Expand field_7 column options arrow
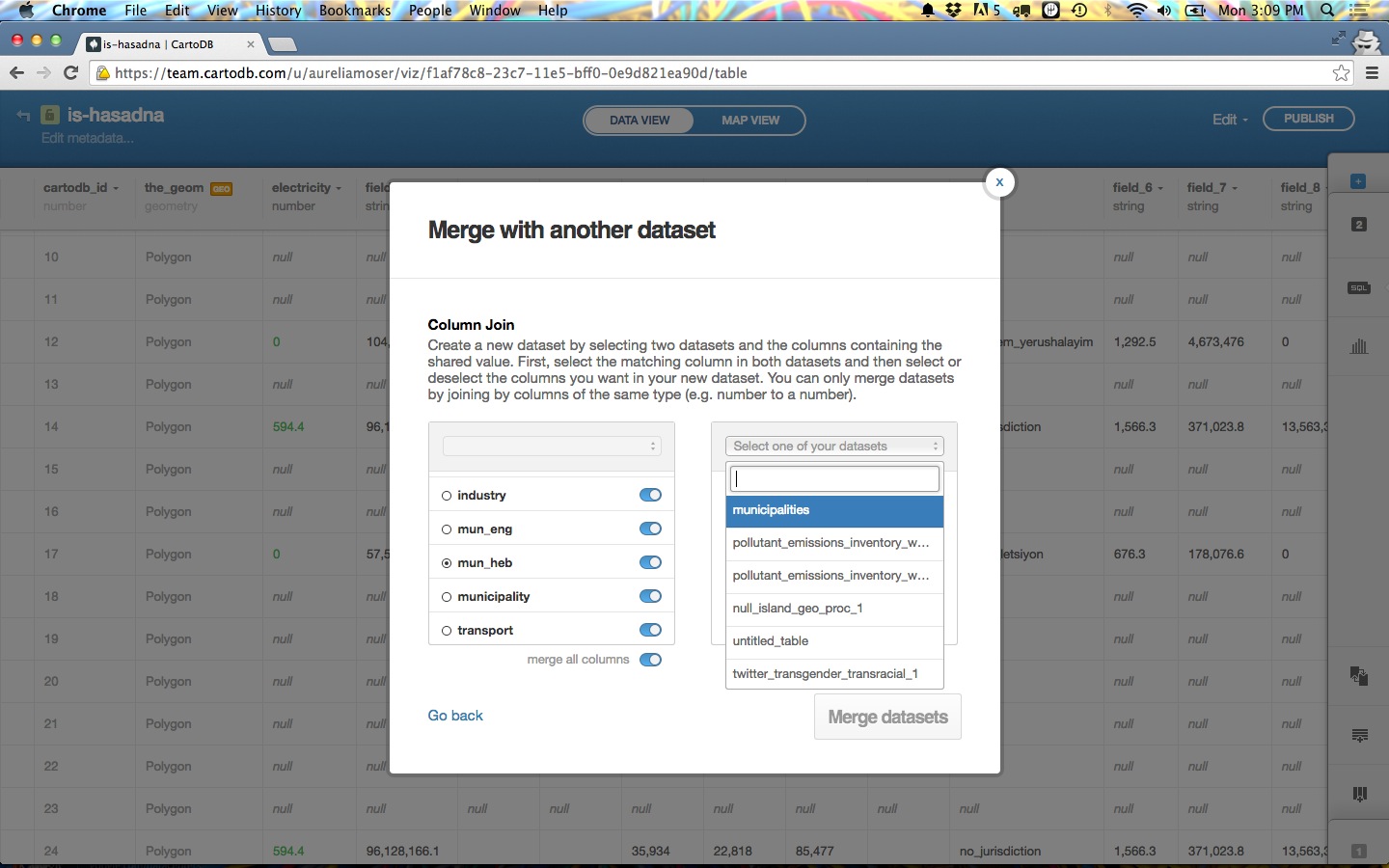 click(1235, 189)
